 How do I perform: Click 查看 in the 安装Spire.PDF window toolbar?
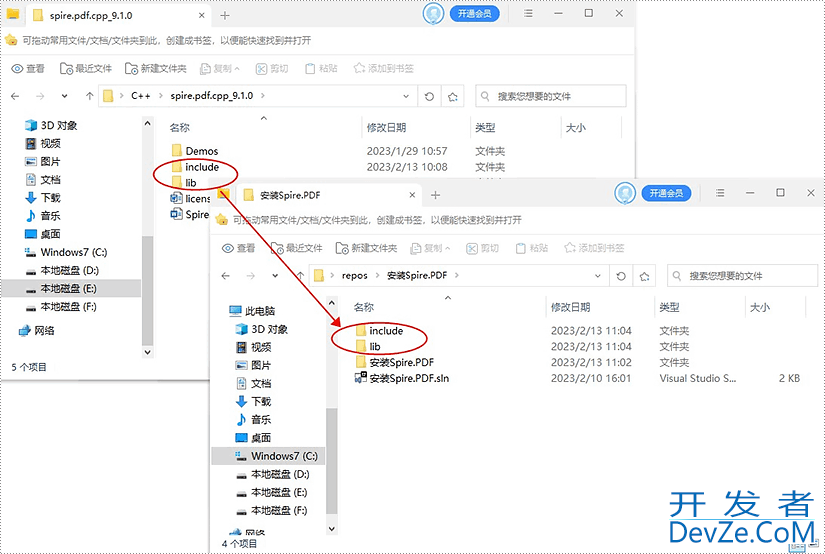238,248
